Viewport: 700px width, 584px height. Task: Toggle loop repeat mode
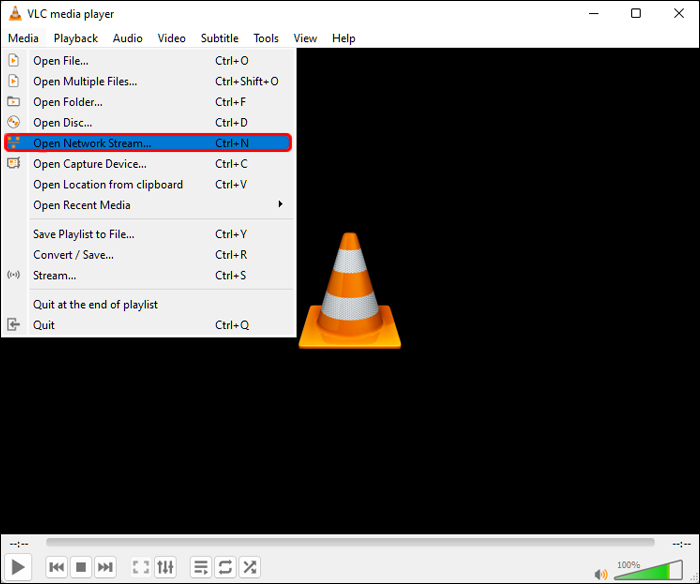[225, 567]
